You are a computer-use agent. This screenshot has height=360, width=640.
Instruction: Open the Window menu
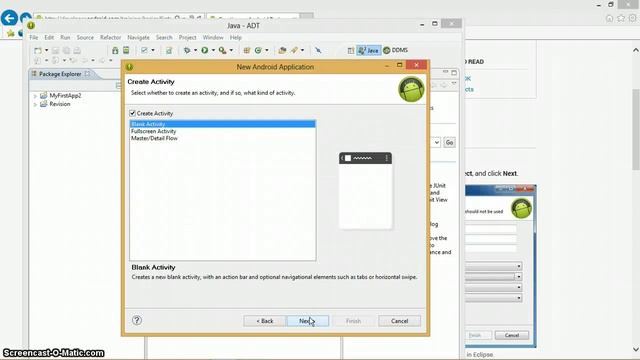(x=213, y=37)
